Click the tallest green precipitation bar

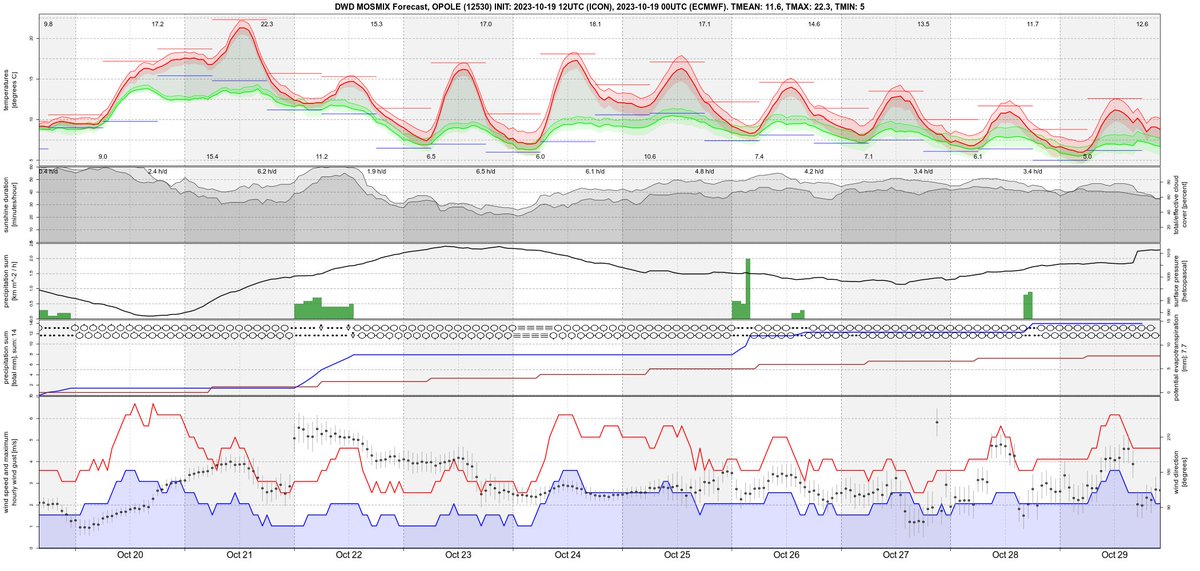click(747, 289)
